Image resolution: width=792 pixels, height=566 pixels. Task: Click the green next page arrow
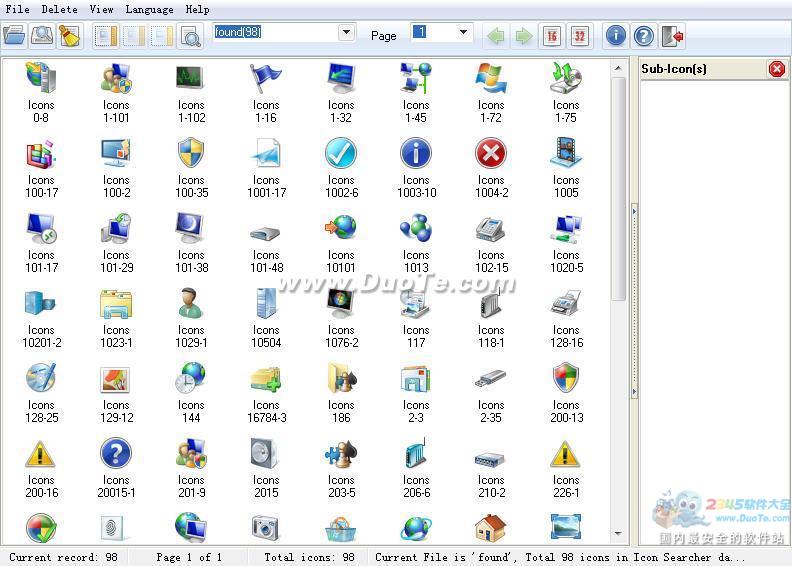tap(524, 36)
